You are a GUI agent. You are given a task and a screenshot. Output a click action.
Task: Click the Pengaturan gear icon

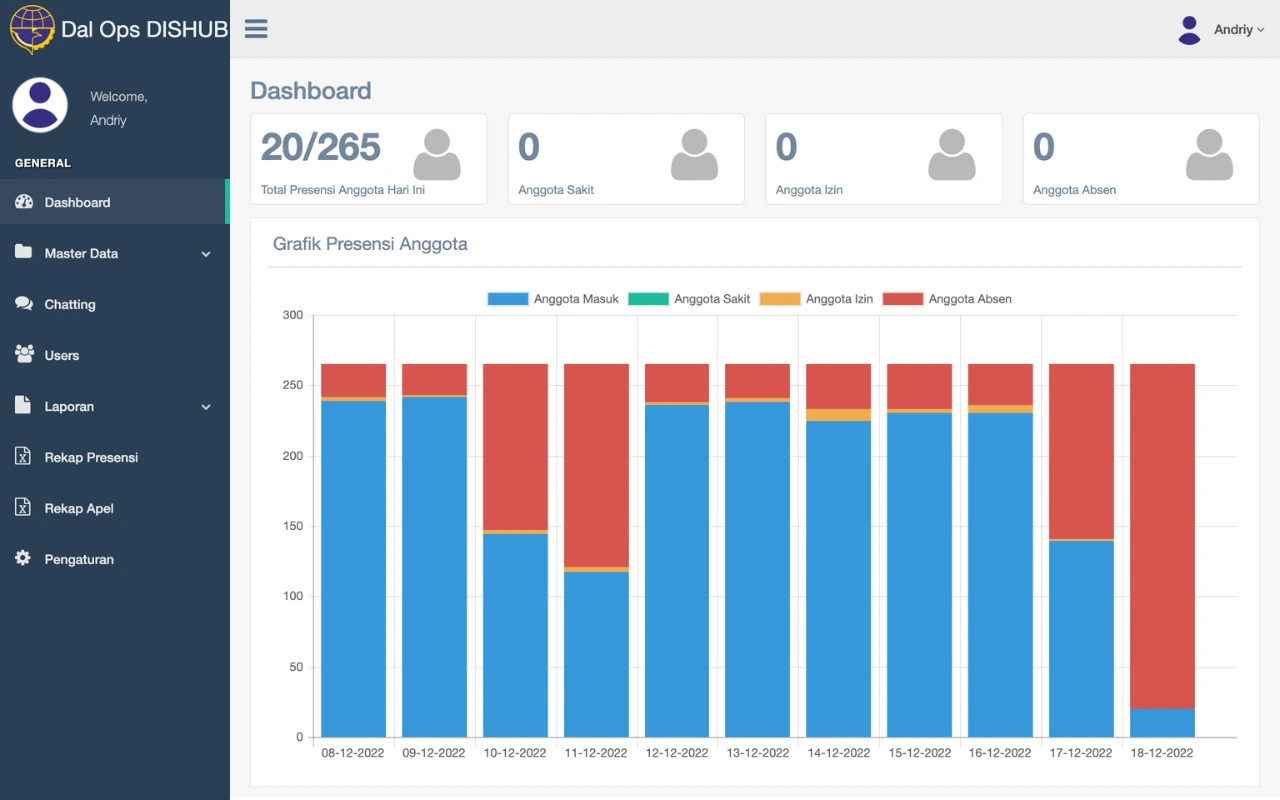[x=23, y=559]
